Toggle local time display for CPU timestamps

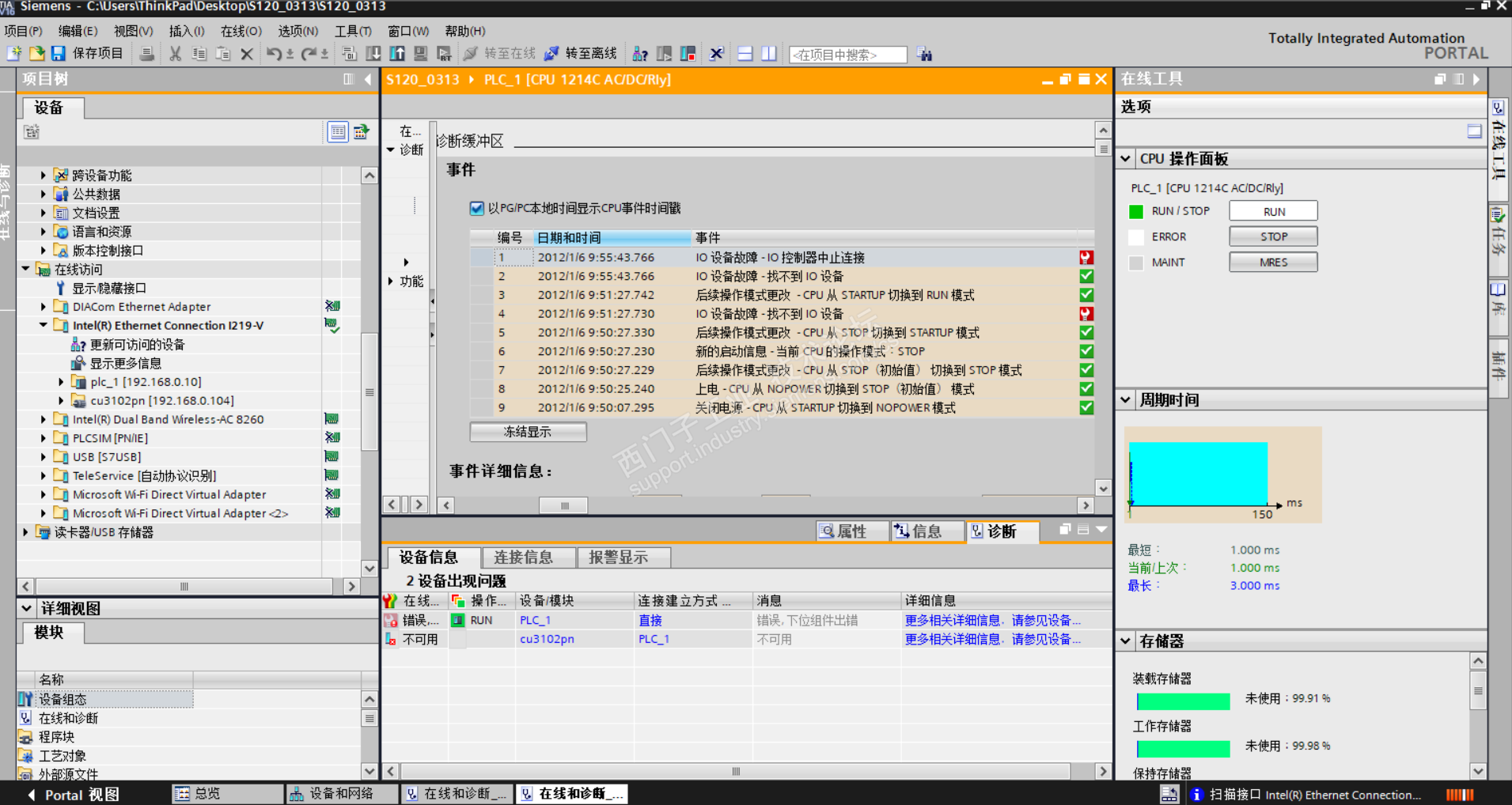pyautogui.click(x=476, y=208)
